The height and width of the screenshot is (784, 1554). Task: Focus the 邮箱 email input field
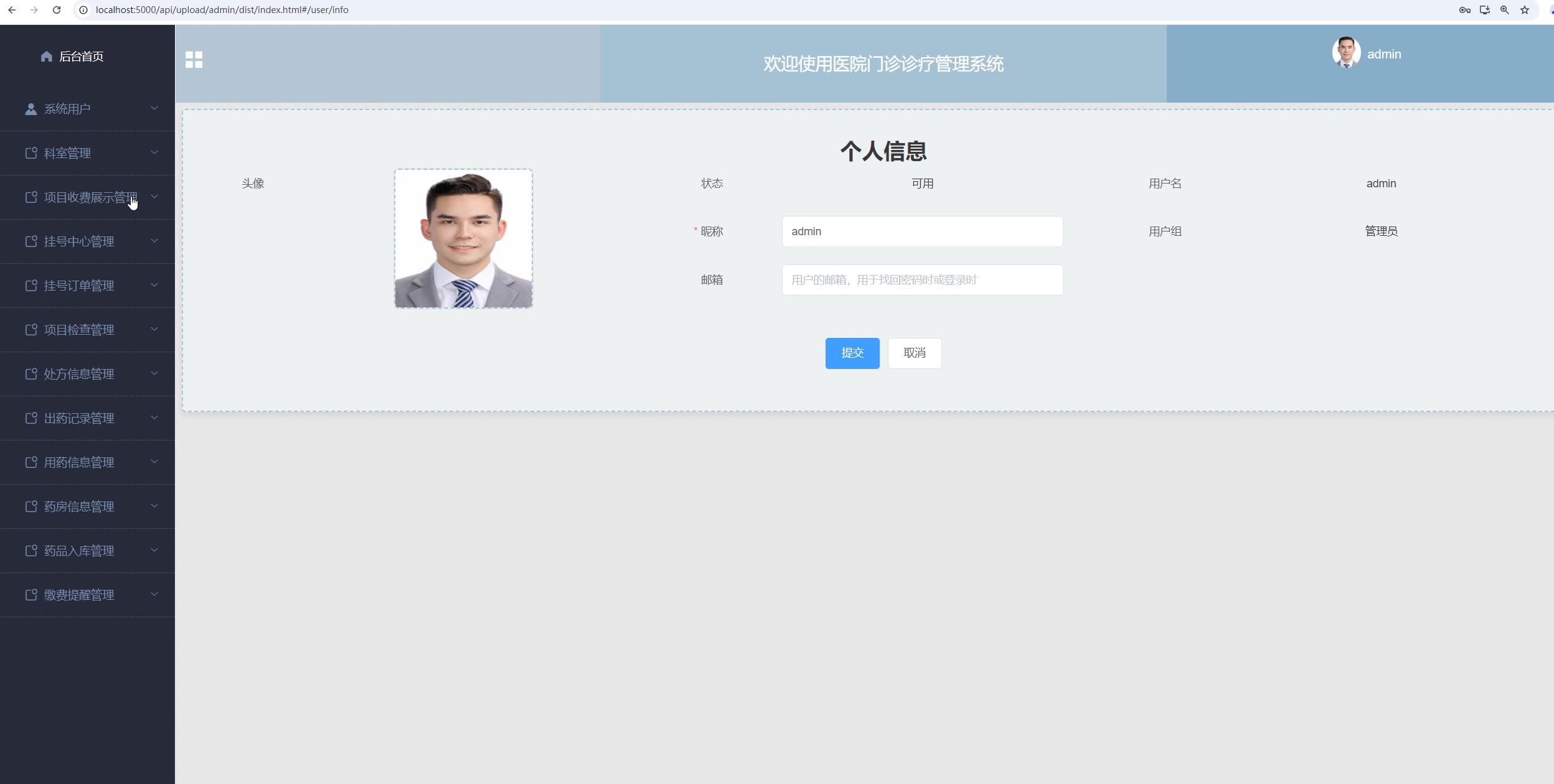point(922,280)
